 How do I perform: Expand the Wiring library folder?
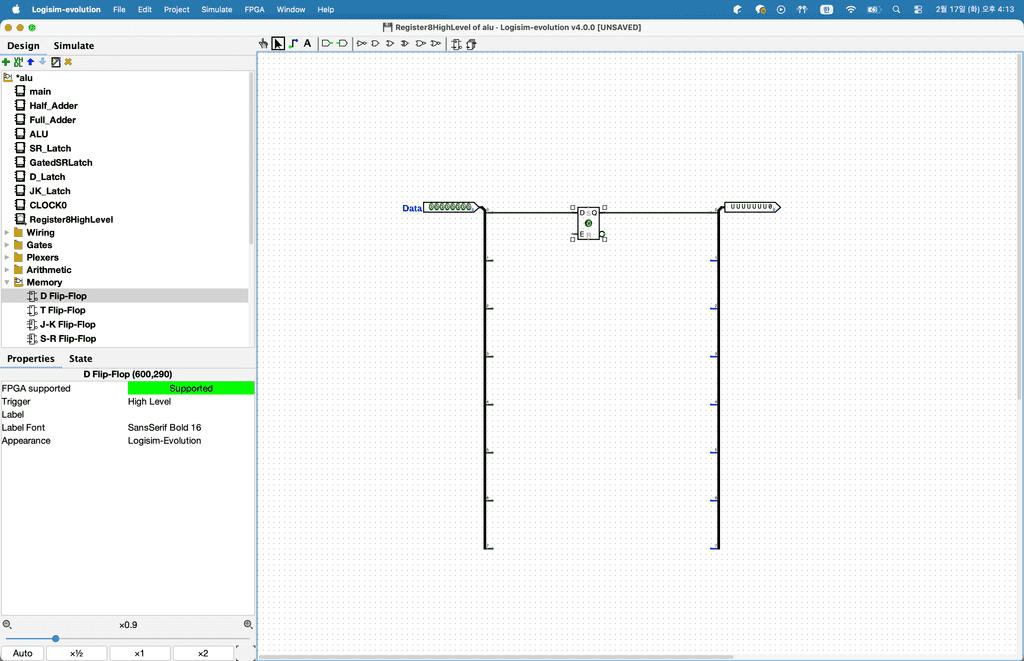(x=7, y=233)
